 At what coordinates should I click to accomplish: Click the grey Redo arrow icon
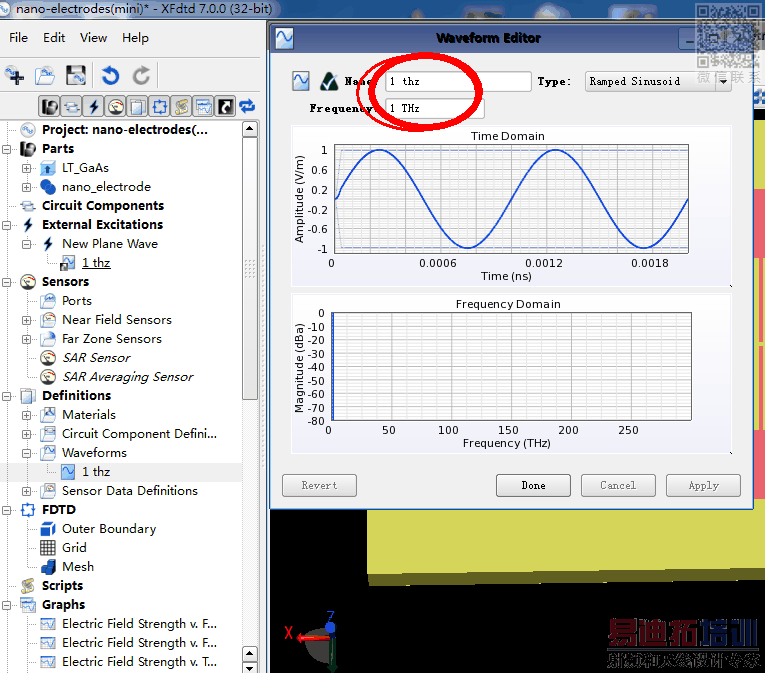[x=142, y=76]
